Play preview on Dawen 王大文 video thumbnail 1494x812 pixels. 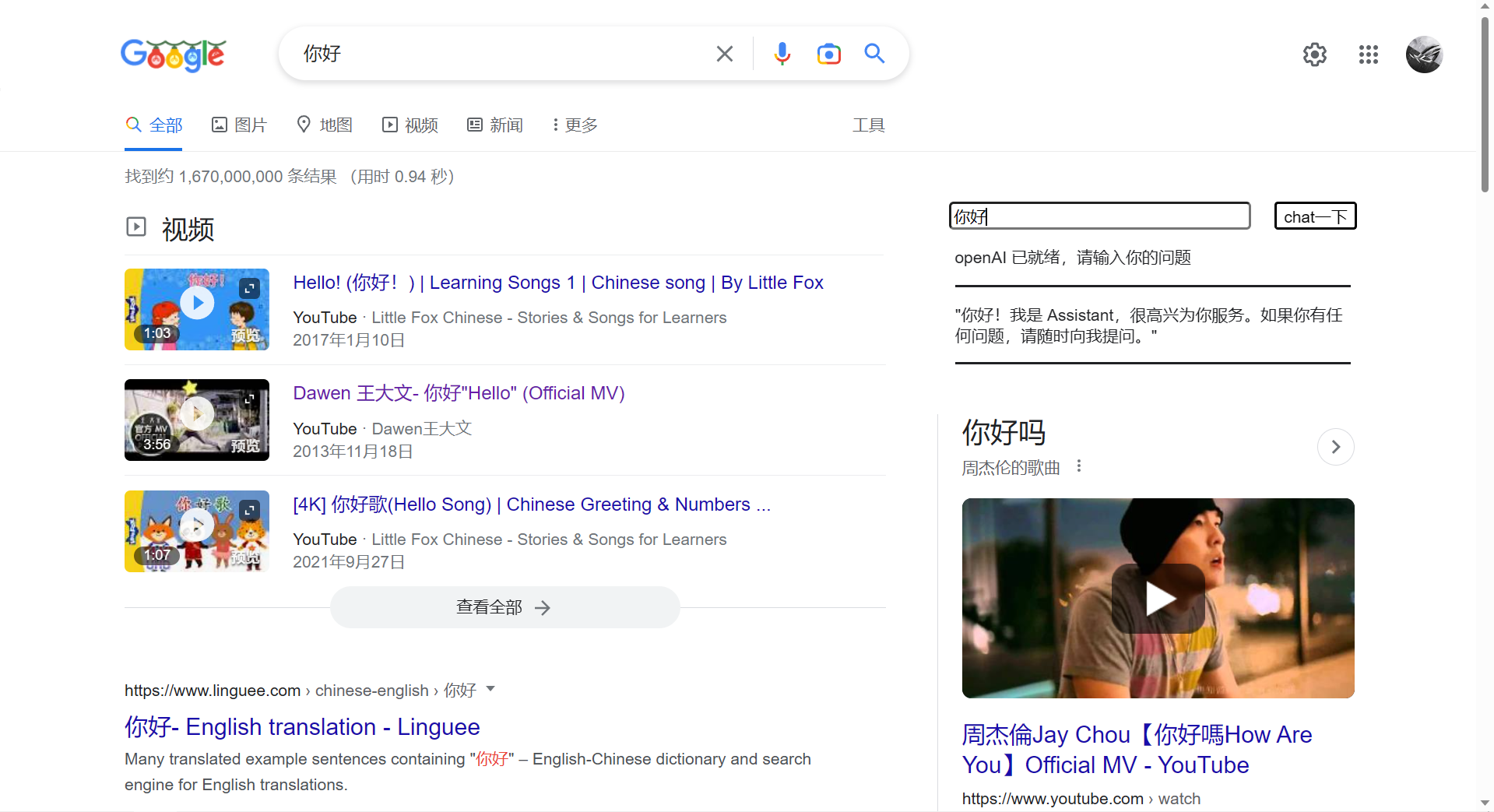pyautogui.click(x=197, y=414)
